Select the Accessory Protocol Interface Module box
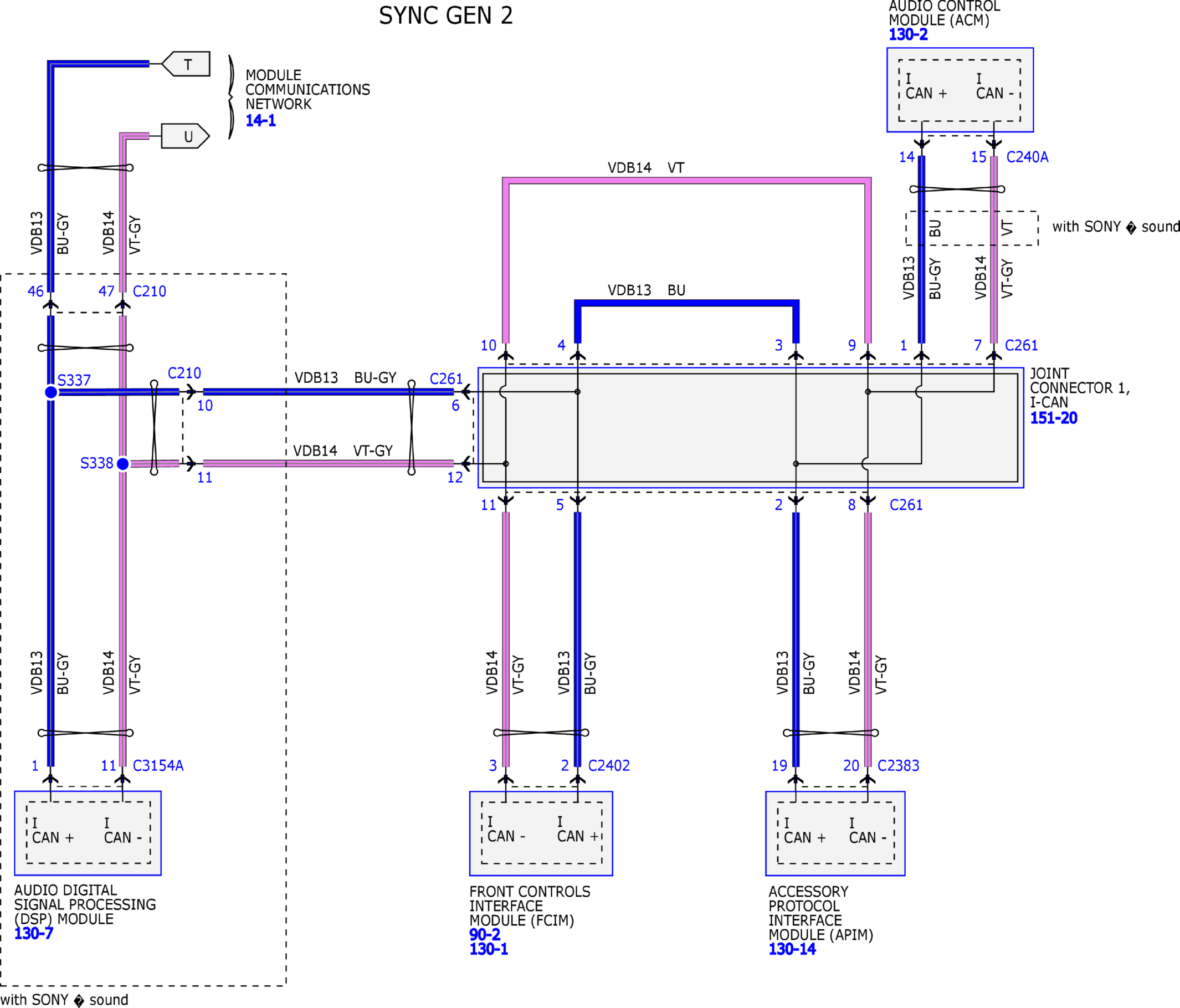The image size is (1180, 1008). point(835,833)
